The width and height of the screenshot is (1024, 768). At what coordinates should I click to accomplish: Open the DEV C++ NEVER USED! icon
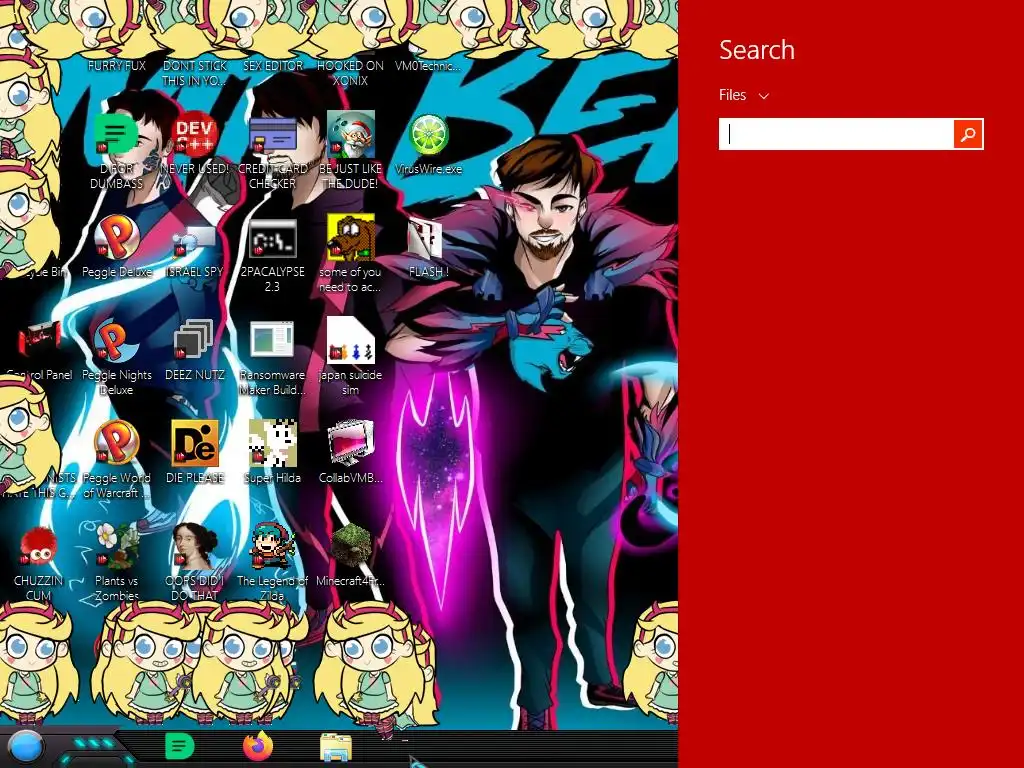(x=194, y=134)
